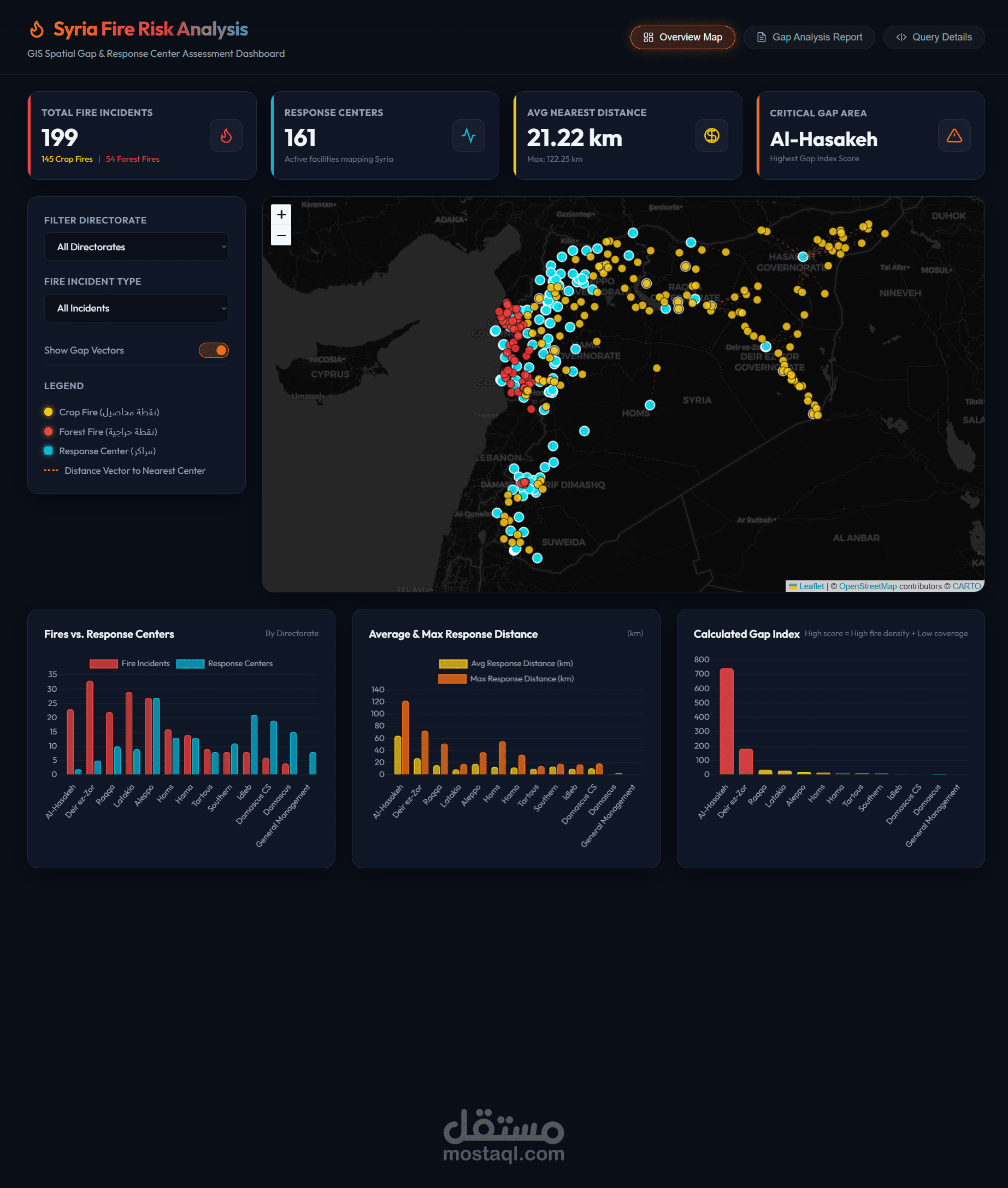Toggle Avg Response Distance legend item
The height and width of the screenshot is (1188, 1008).
point(506,663)
